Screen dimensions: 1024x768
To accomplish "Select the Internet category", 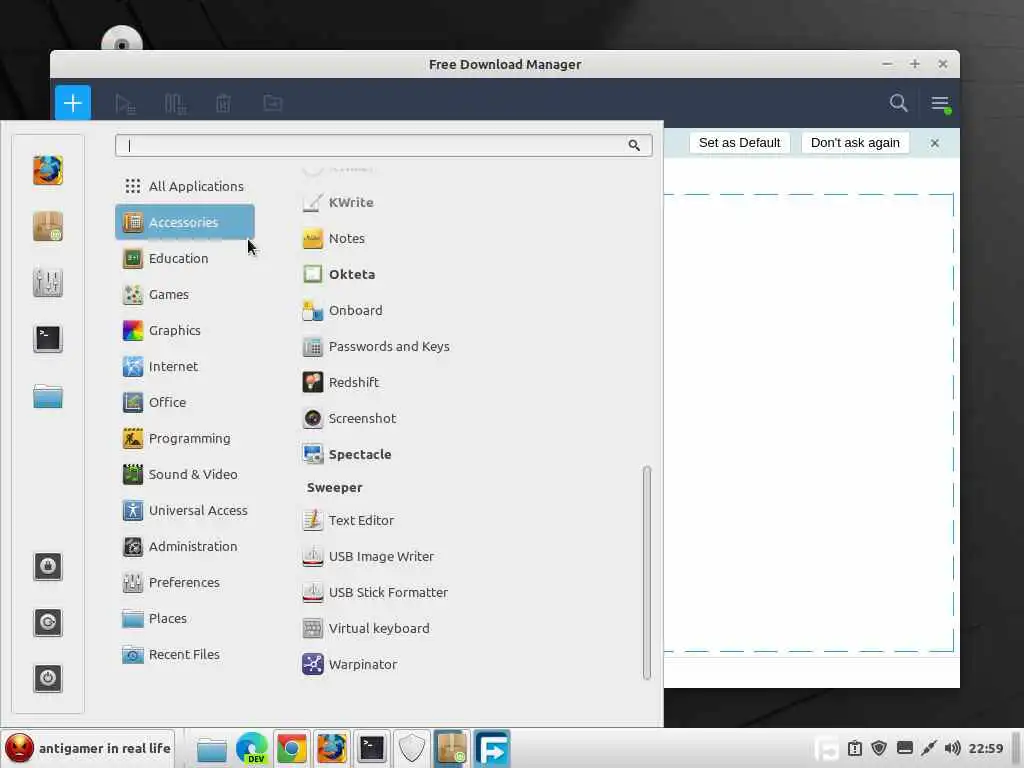I will click(185, 366).
